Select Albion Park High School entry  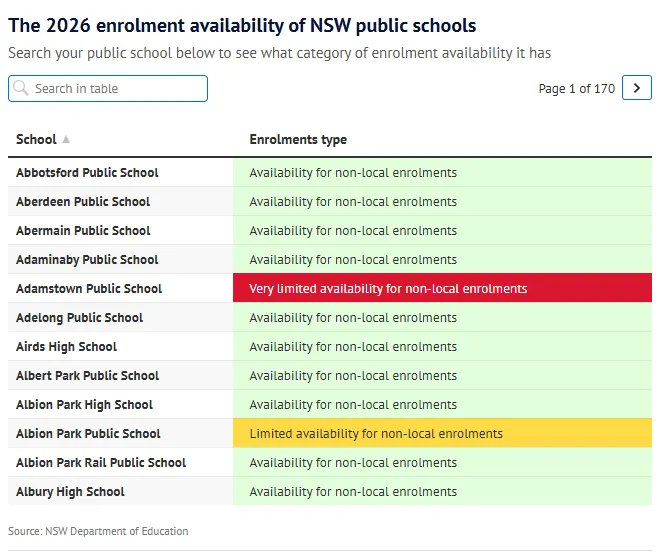pyautogui.click(x=84, y=405)
